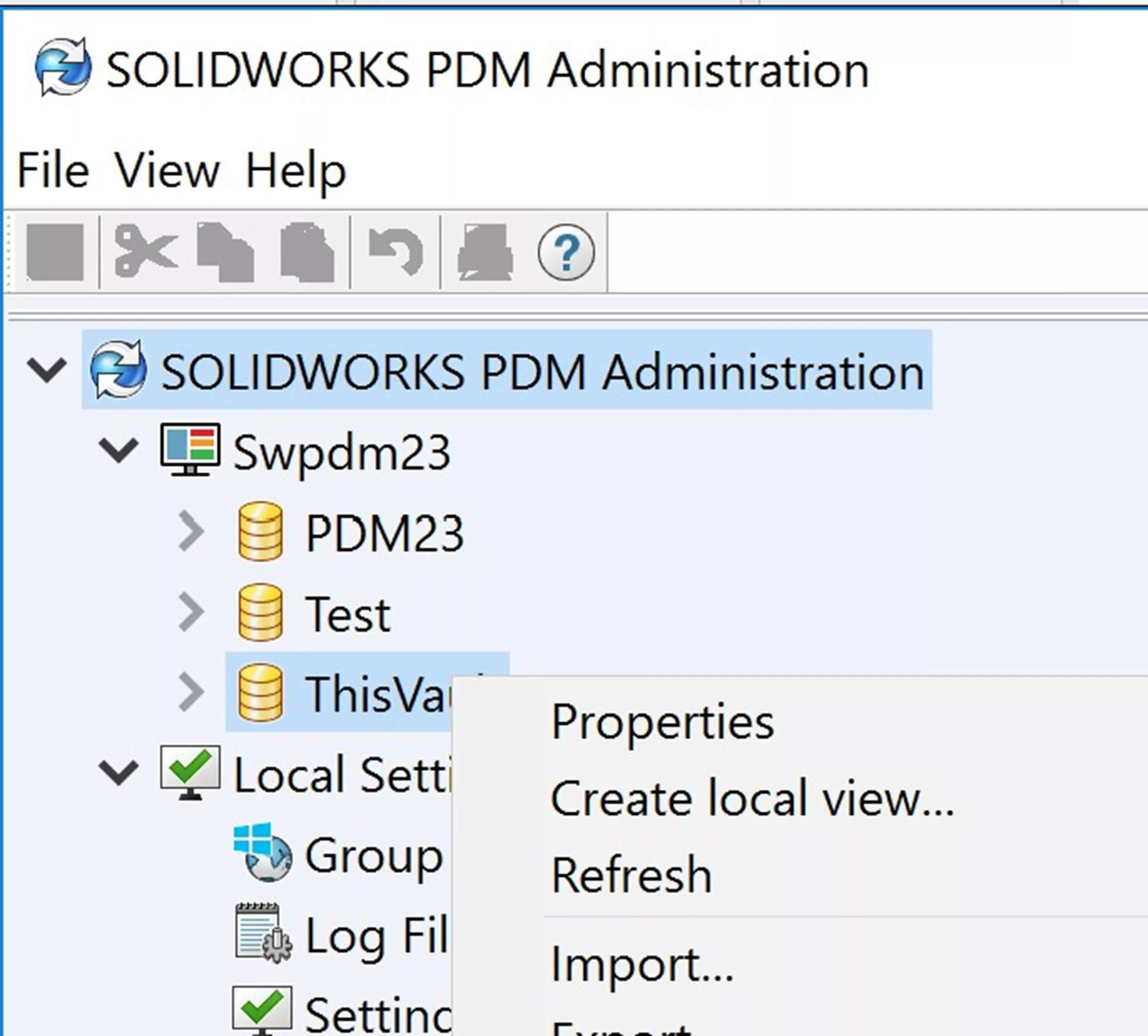Select the Local Settings tree node
This screenshot has width=1148, height=1036.
343,774
